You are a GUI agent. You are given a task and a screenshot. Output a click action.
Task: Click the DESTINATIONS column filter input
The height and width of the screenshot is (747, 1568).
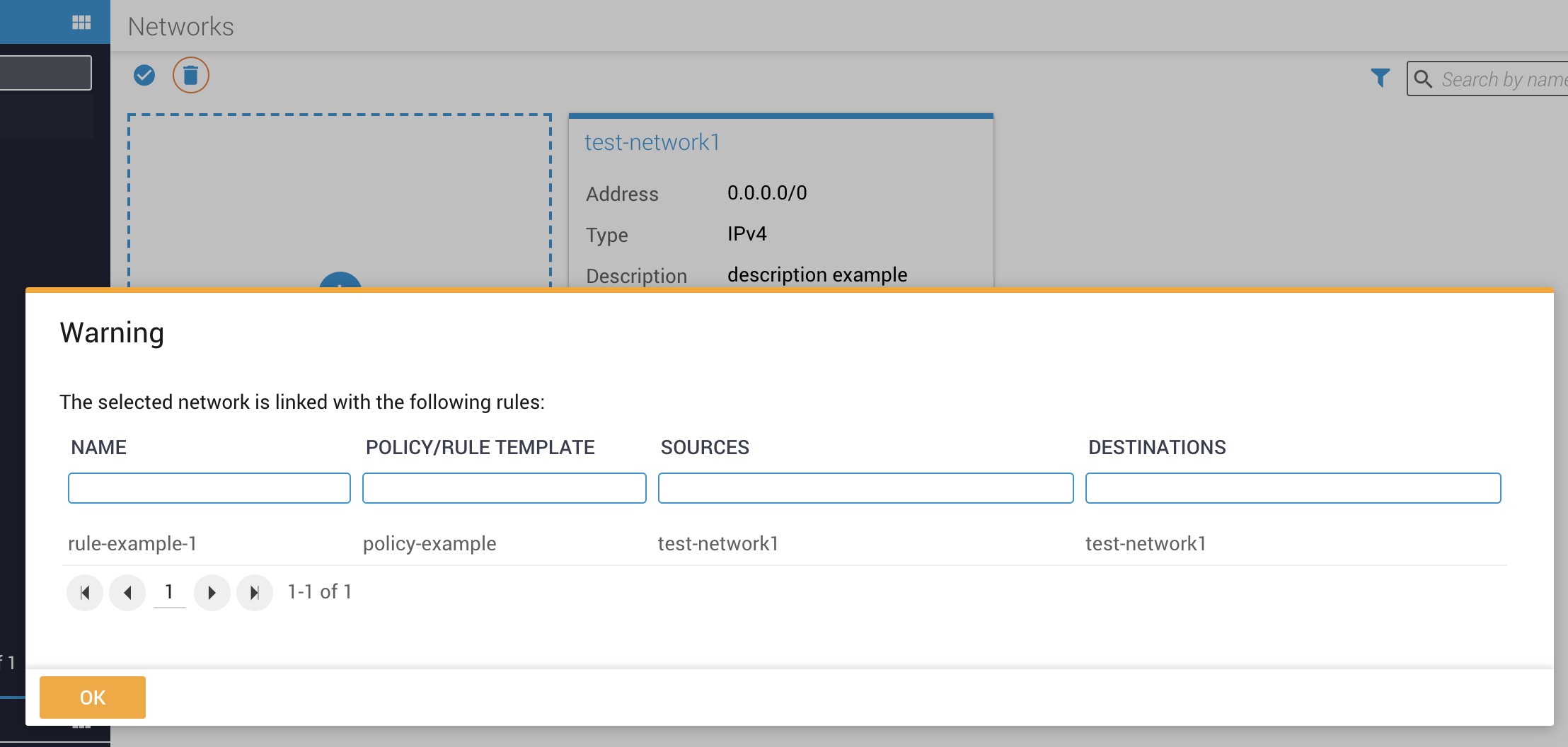click(1293, 488)
